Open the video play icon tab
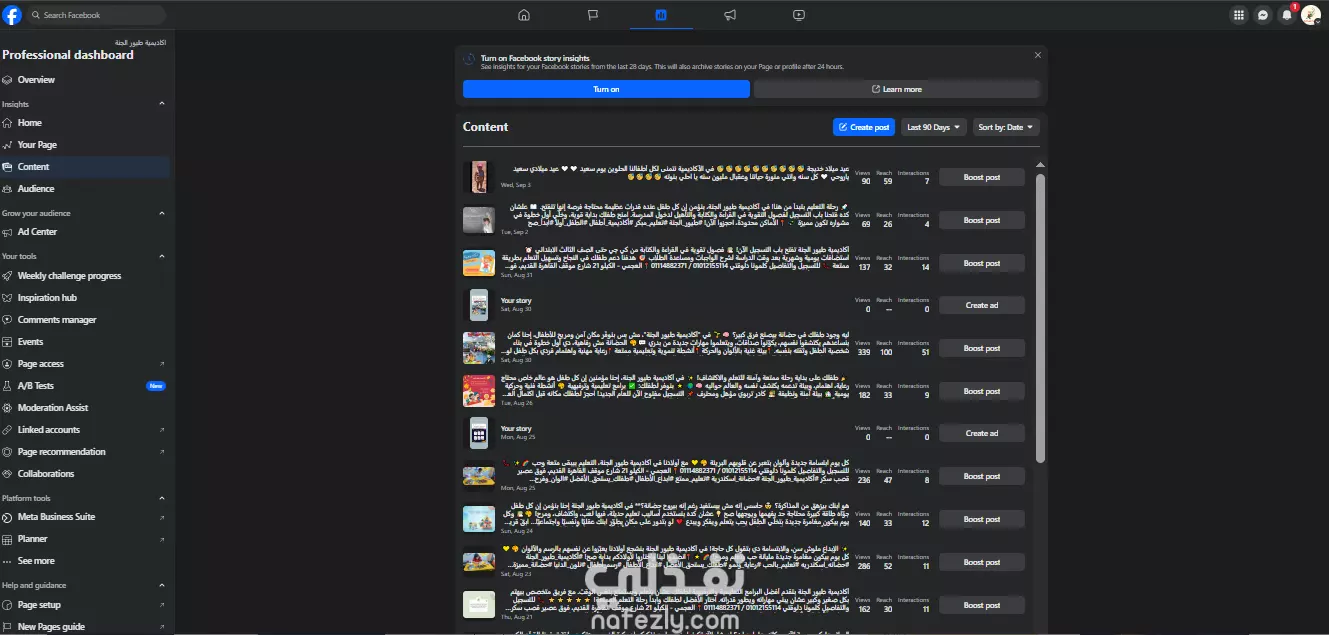Screen dimensions: 1329x635 (798, 15)
